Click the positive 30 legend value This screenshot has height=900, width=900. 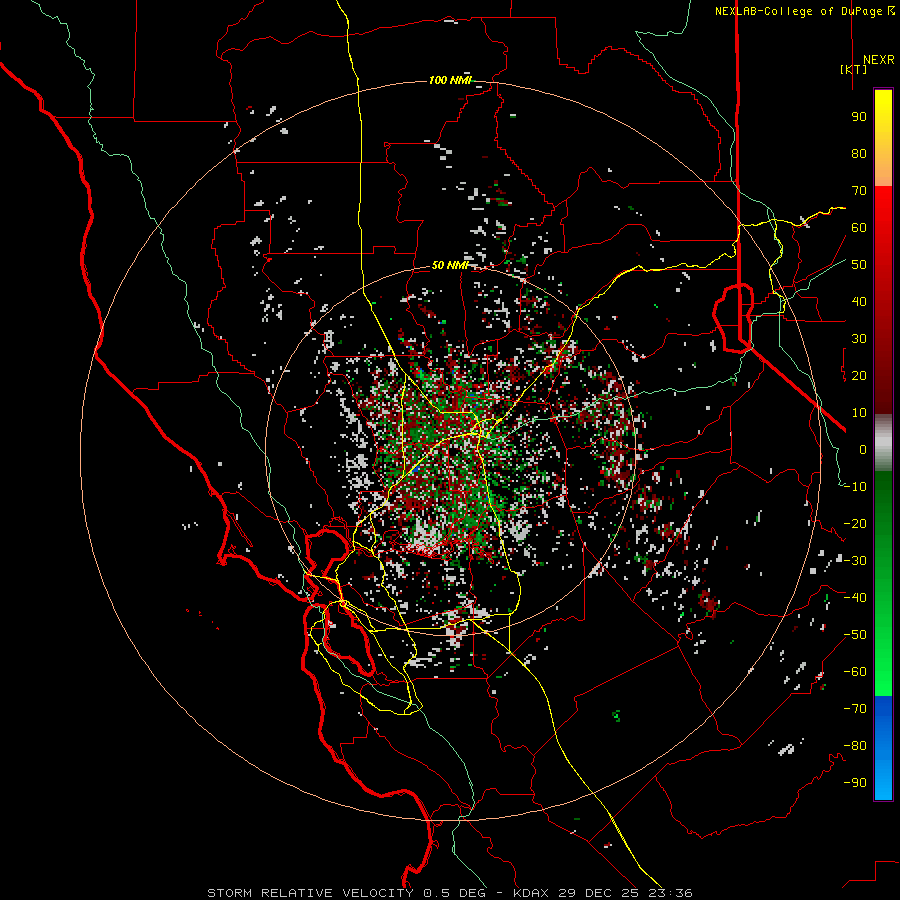pos(859,339)
